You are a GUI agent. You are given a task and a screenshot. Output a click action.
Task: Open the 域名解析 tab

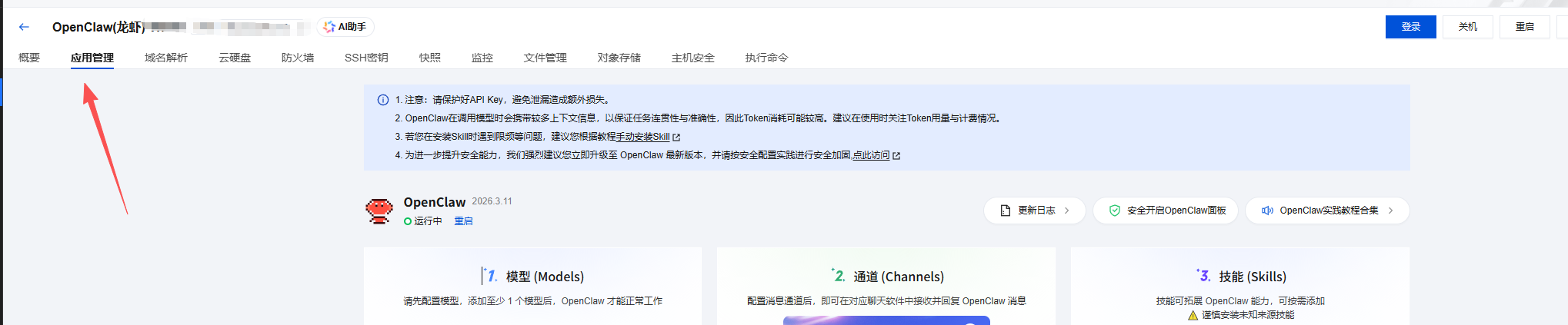click(x=166, y=58)
